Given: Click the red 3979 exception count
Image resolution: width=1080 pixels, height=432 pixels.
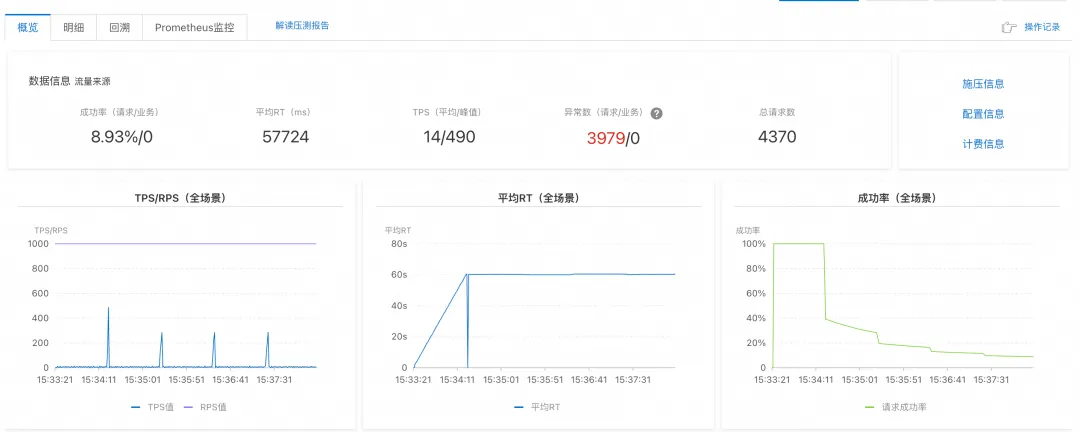Looking at the screenshot, I should coord(605,137).
